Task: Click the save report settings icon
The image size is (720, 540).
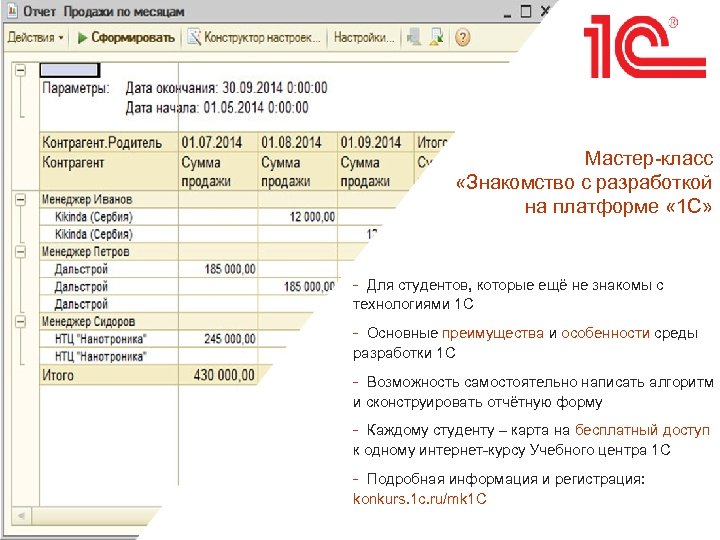Action: 436,37
